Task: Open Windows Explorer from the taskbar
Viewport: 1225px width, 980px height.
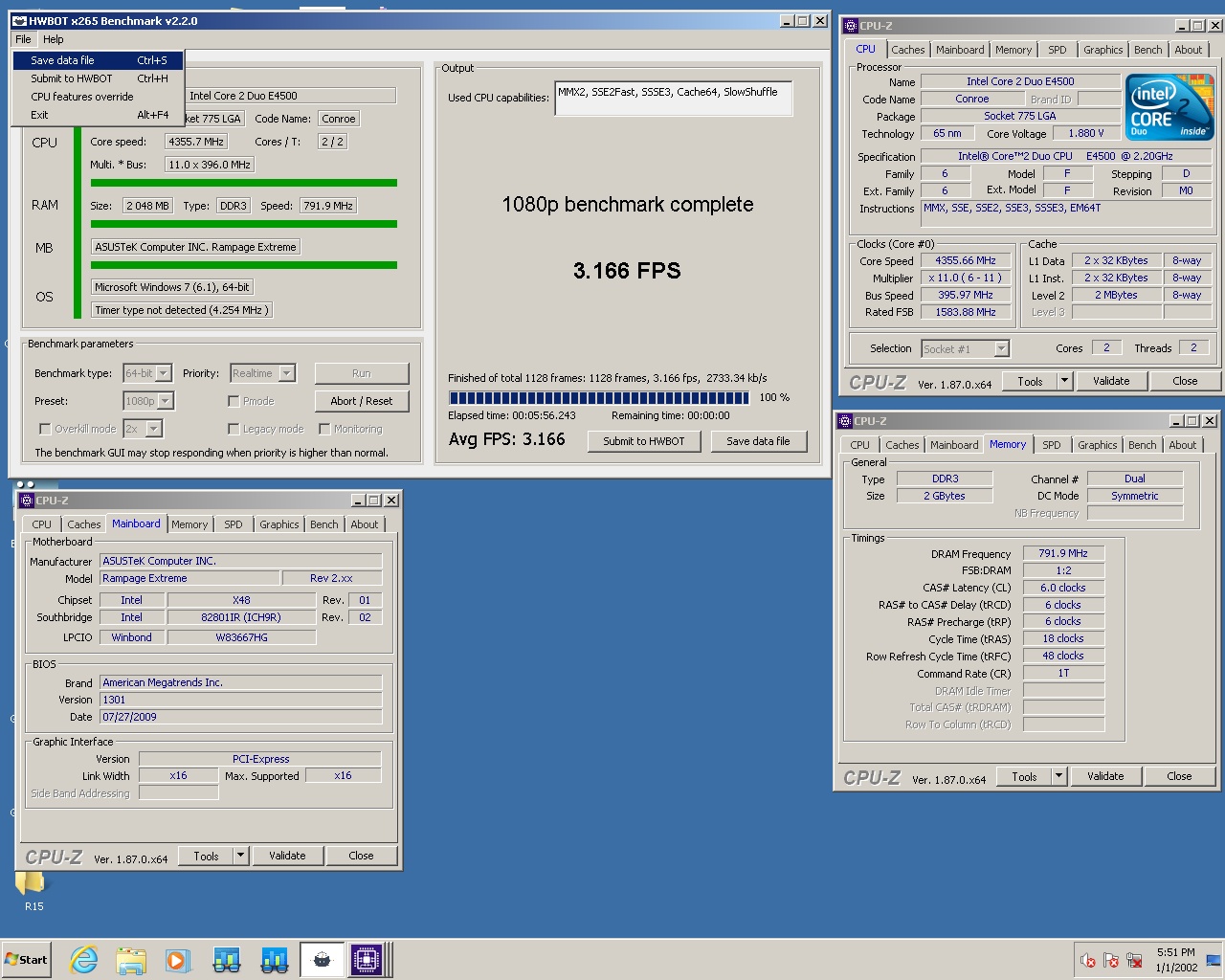Action: (131, 959)
